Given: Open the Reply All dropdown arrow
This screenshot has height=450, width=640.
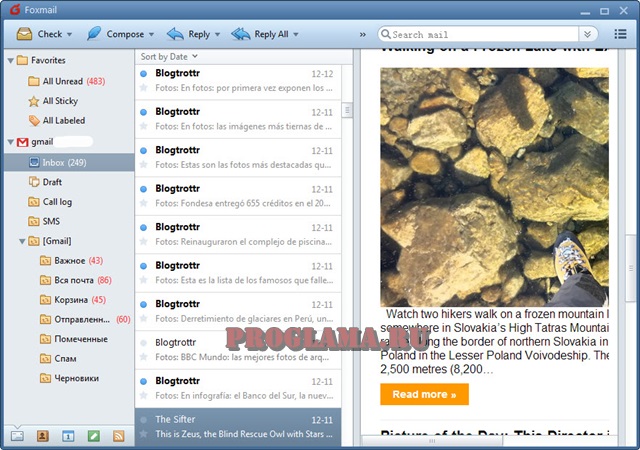Looking at the screenshot, I should tap(296, 35).
